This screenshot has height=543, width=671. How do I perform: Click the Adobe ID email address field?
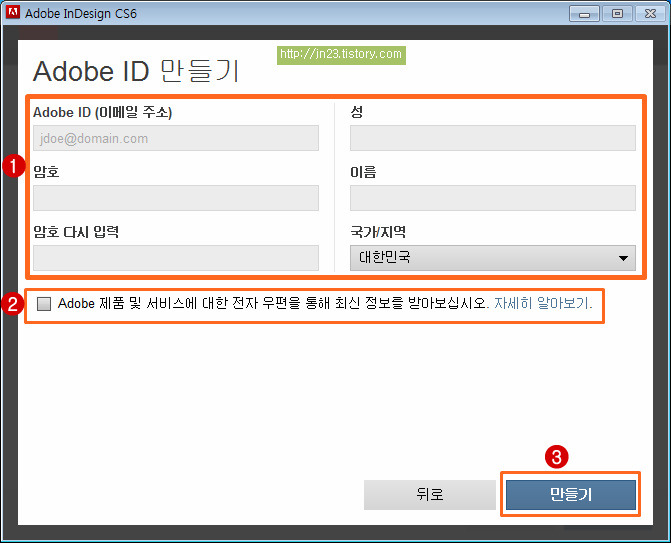click(x=176, y=138)
